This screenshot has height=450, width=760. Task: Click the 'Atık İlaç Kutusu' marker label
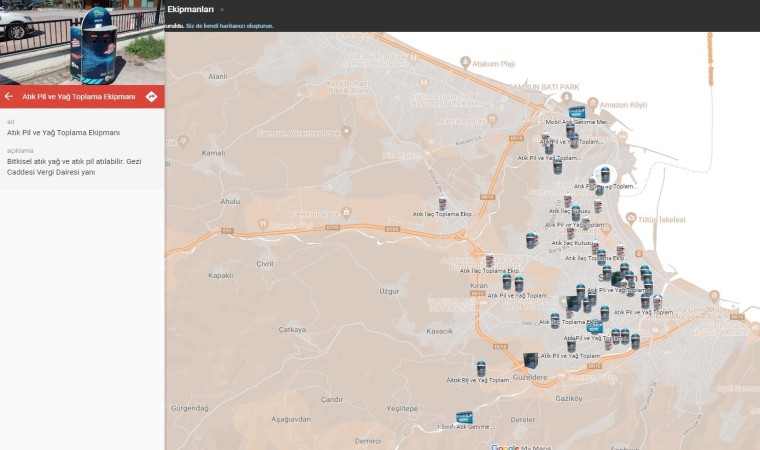[x=573, y=243]
